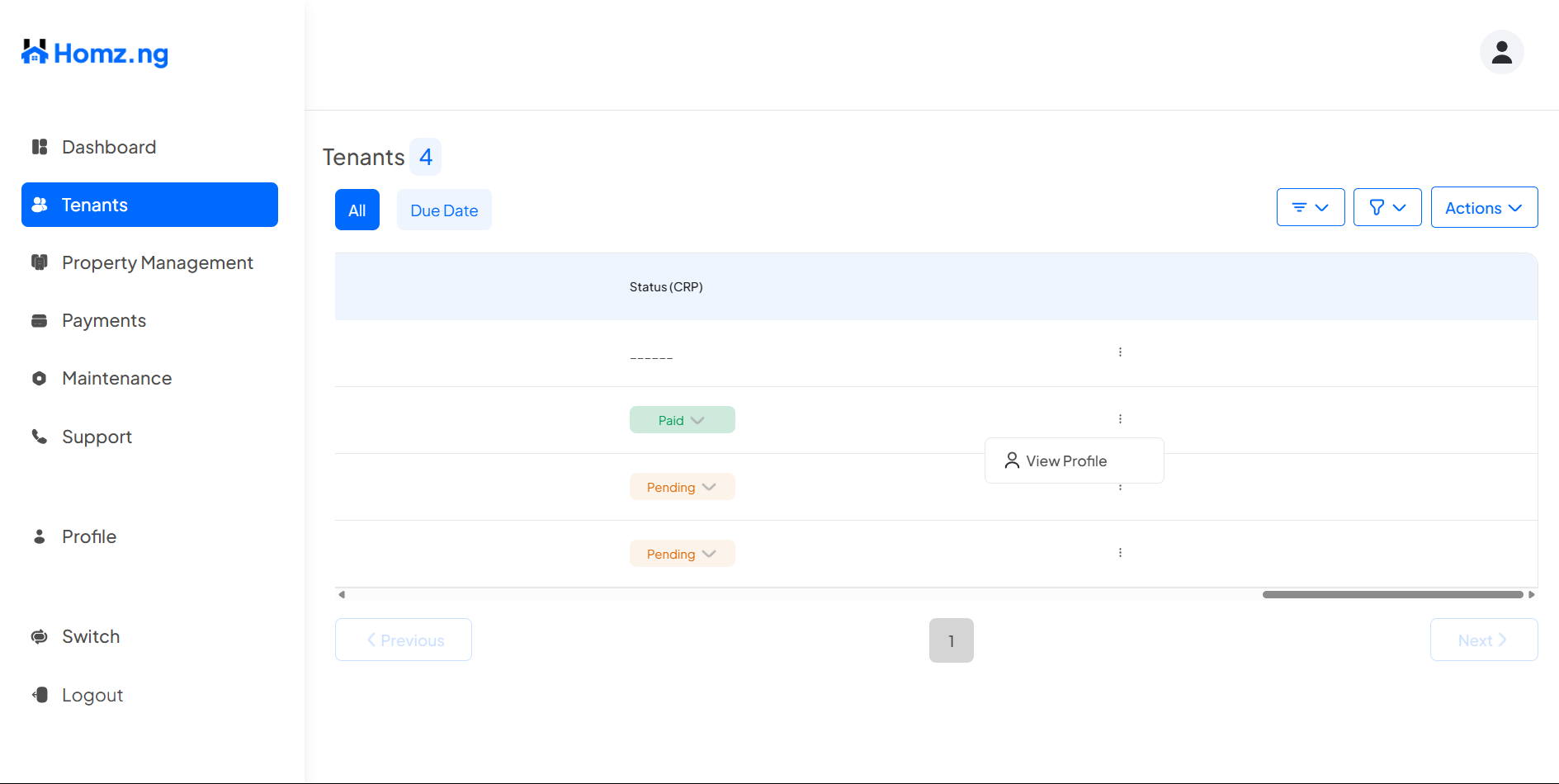Click the dashed status in first row
1559x784 pixels.
(651, 358)
